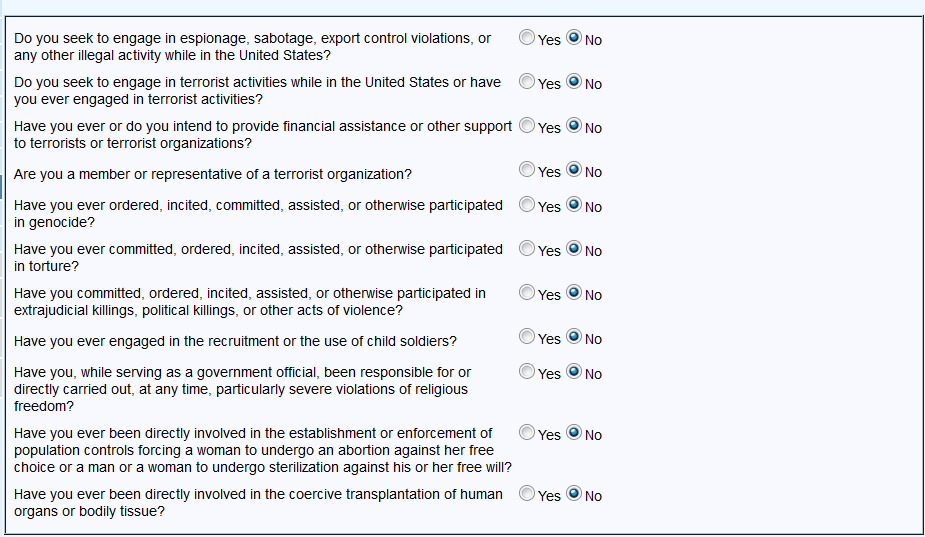Select Yes for religious freedom violations question
The height and width of the screenshot is (537, 925).
coord(527,372)
